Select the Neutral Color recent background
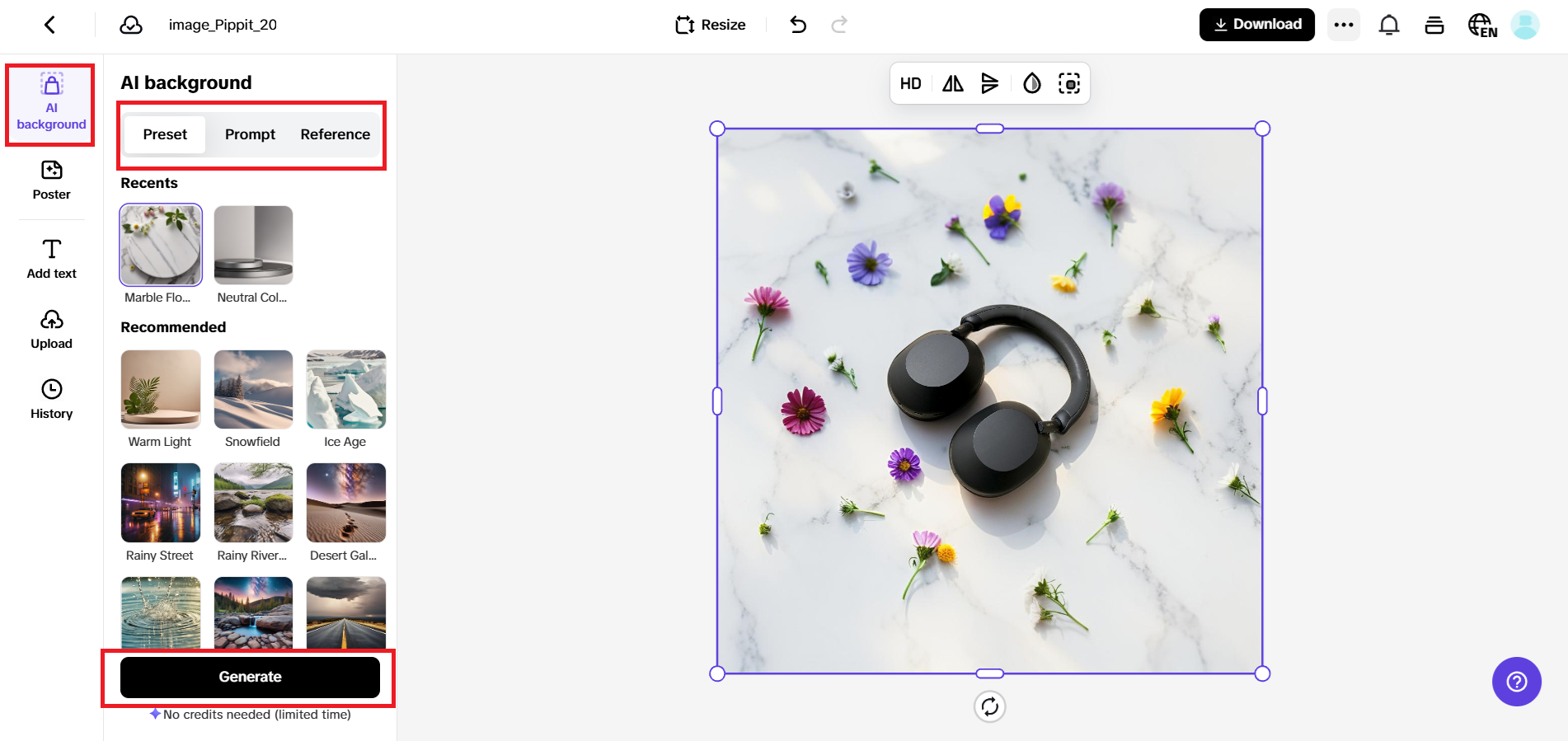Screen dimensions: 1568x741 click(253, 245)
